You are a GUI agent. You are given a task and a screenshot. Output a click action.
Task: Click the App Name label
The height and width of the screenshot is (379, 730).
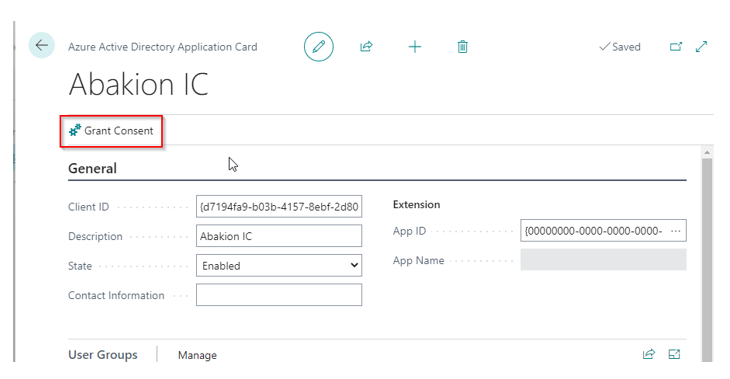tap(419, 260)
